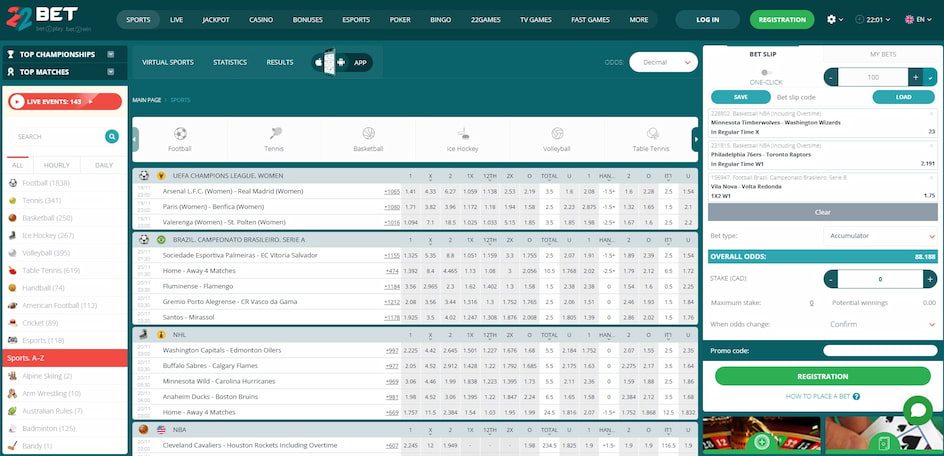
Task: Switch to the MY BETS tab
Action: click(x=883, y=54)
